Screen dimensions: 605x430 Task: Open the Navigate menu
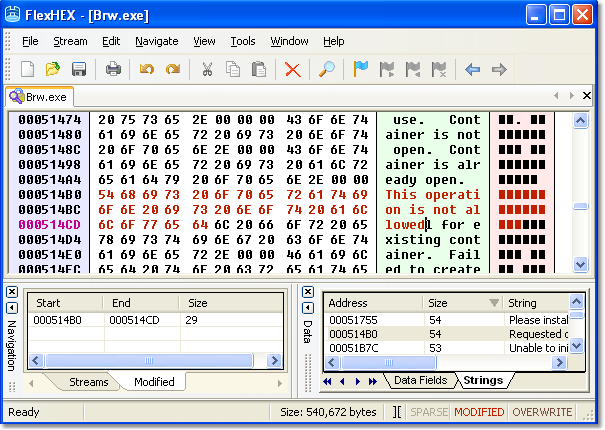(x=157, y=41)
